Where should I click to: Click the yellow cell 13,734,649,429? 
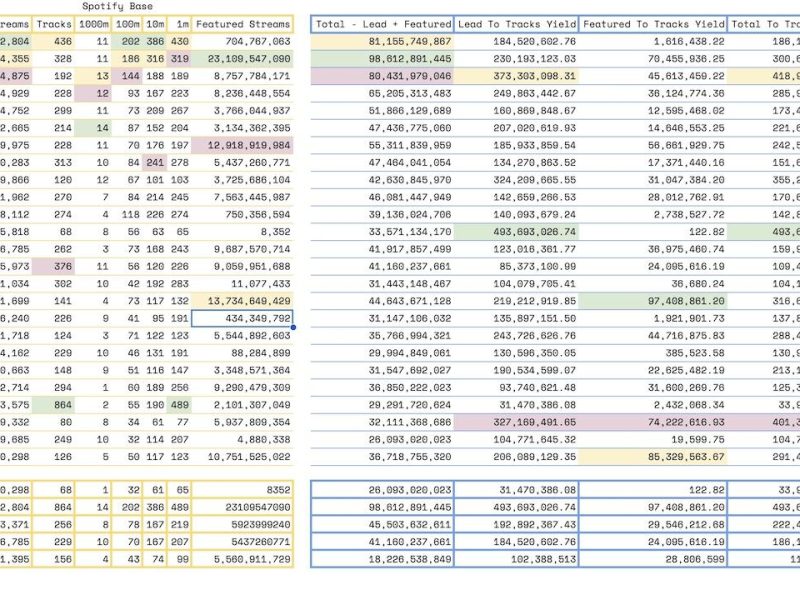[242, 301]
